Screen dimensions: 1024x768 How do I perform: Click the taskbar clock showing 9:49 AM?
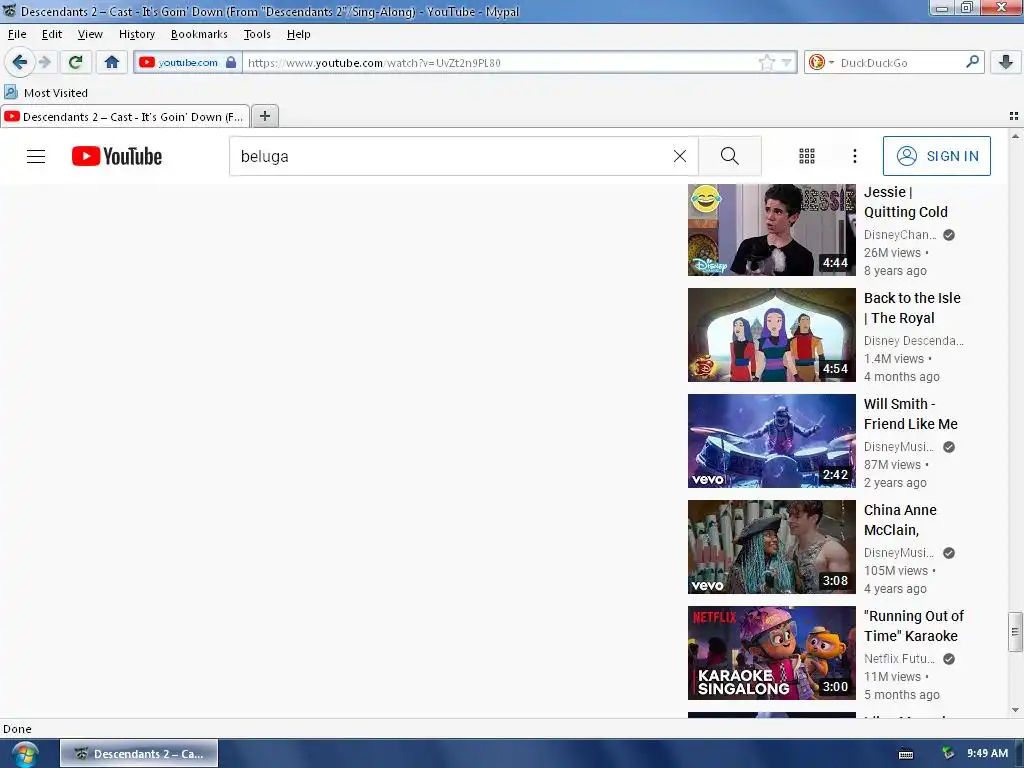tap(987, 753)
